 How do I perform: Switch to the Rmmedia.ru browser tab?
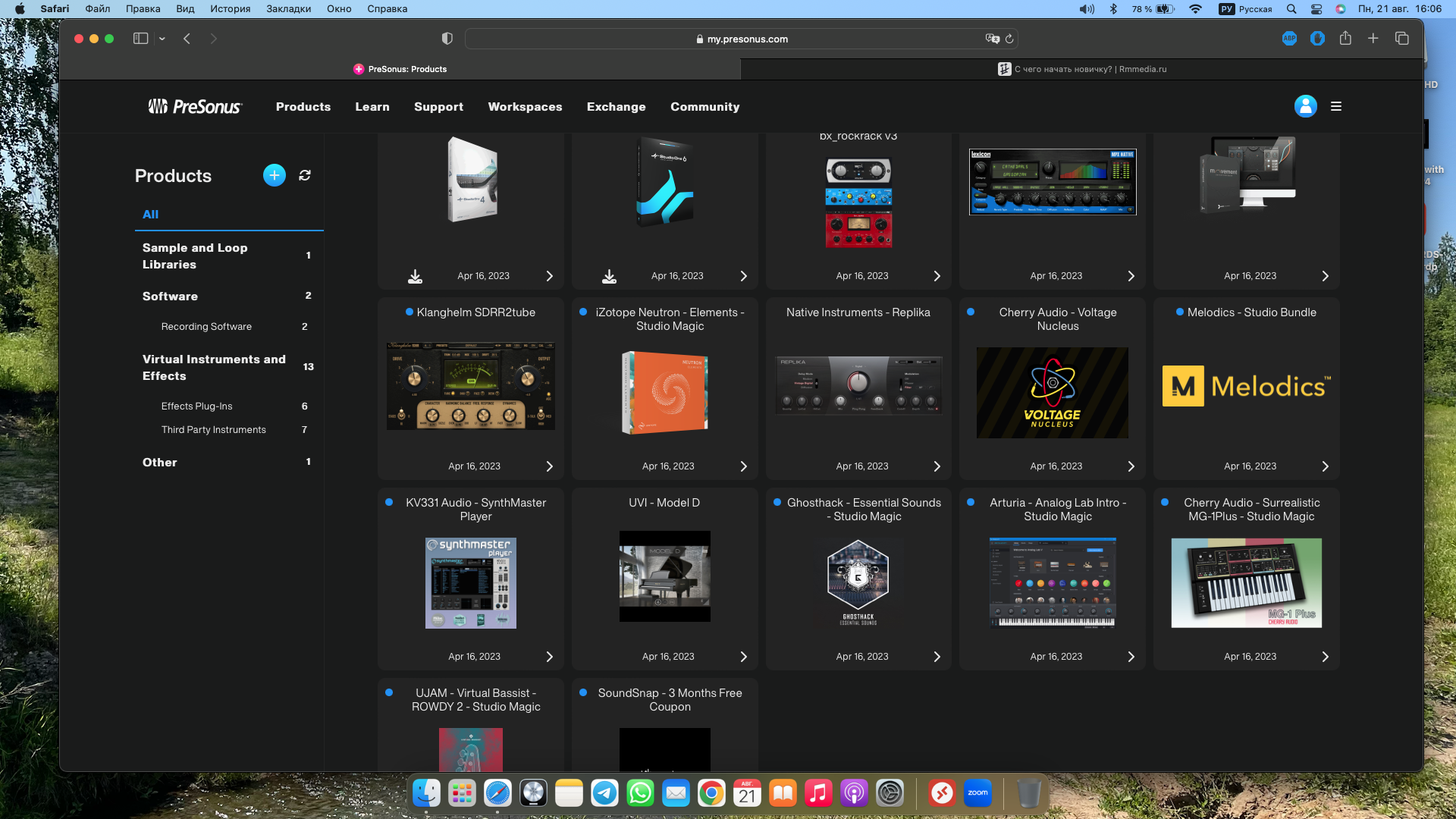(1081, 69)
